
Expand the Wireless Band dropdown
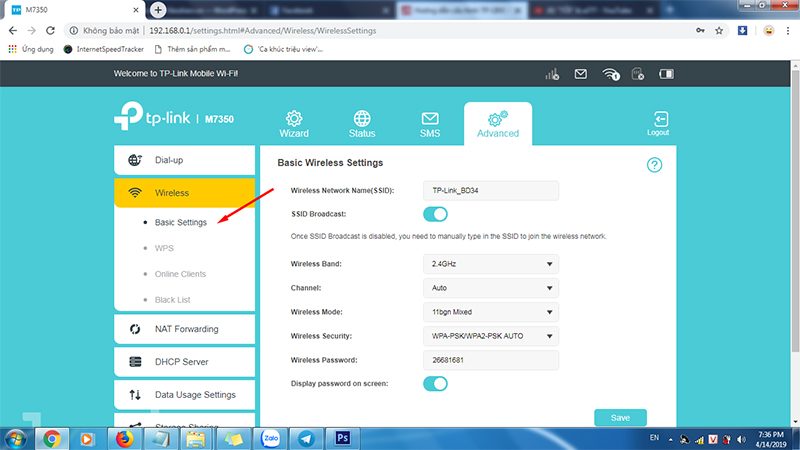pos(490,264)
